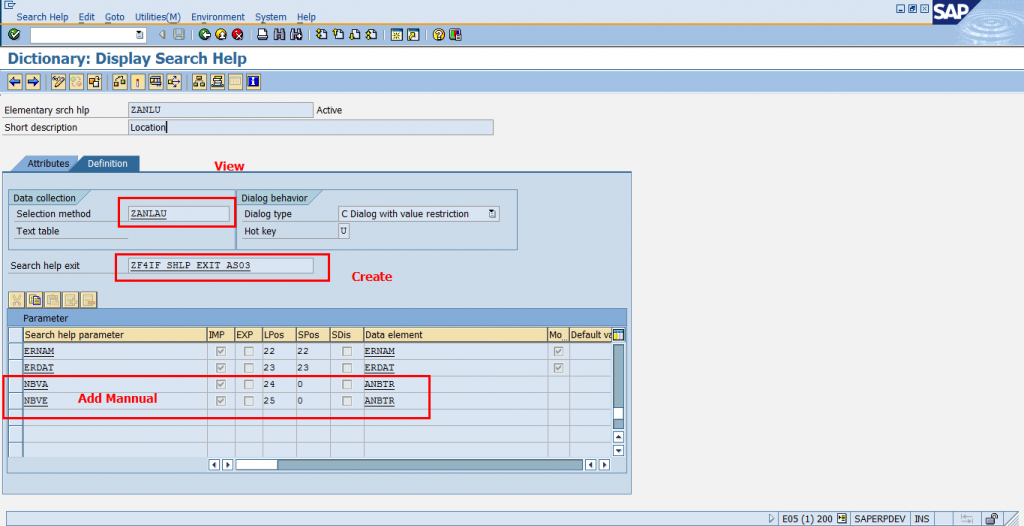Click the Hot key field
This screenshot has height=526, width=1024.
pyautogui.click(x=344, y=231)
